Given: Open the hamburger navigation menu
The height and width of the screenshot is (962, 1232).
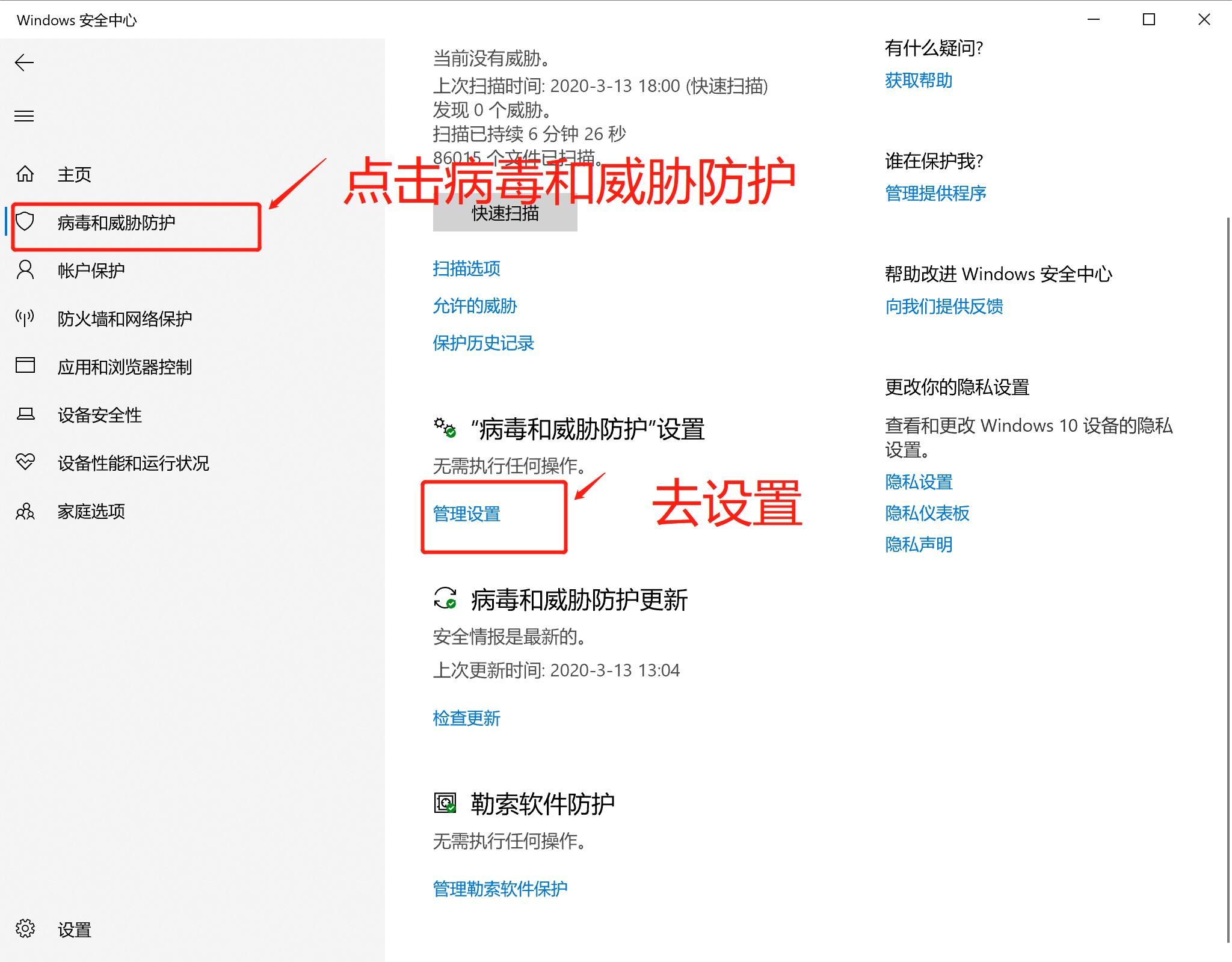Looking at the screenshot, I should [x=24, y=116].
